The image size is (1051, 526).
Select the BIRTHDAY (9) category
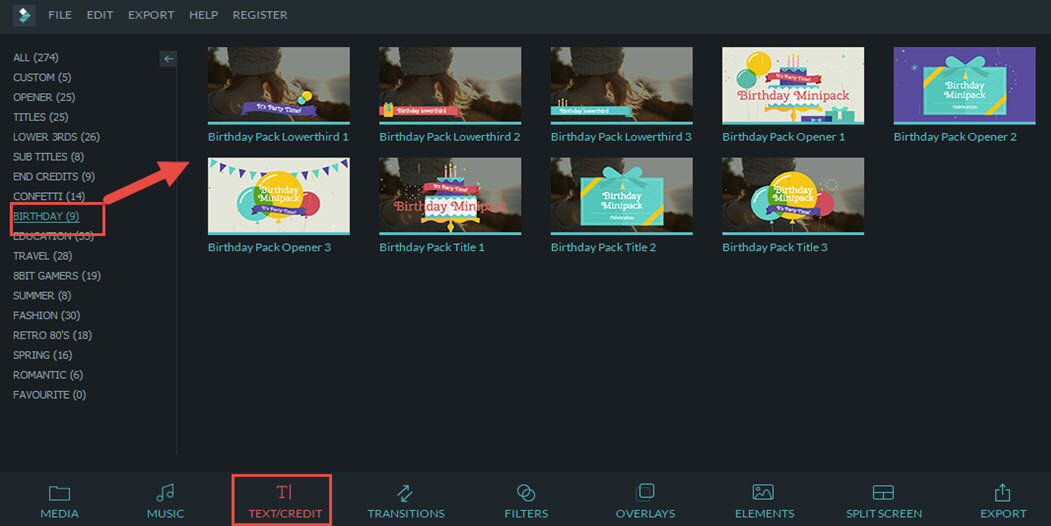point(45,216)
